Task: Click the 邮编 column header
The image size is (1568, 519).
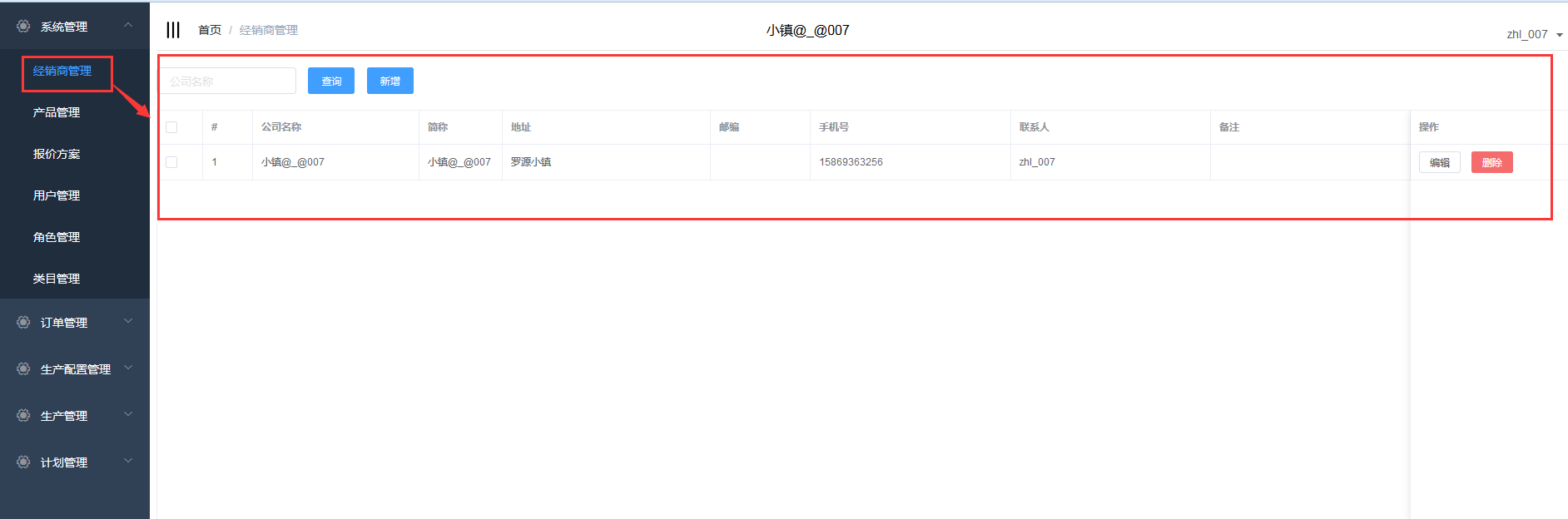Action: [729, 127]
